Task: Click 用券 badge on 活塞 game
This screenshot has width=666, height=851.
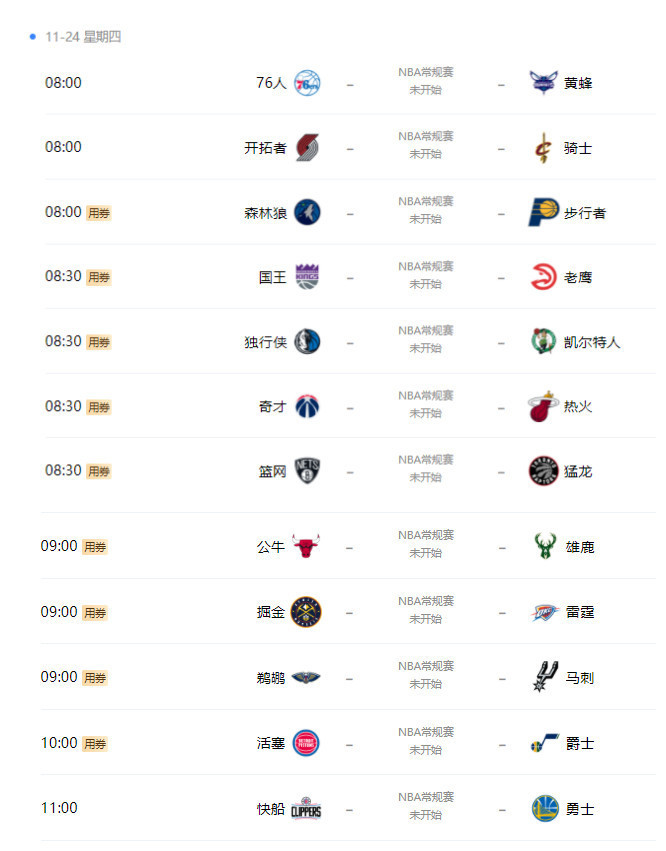Action: click(95, 744)
